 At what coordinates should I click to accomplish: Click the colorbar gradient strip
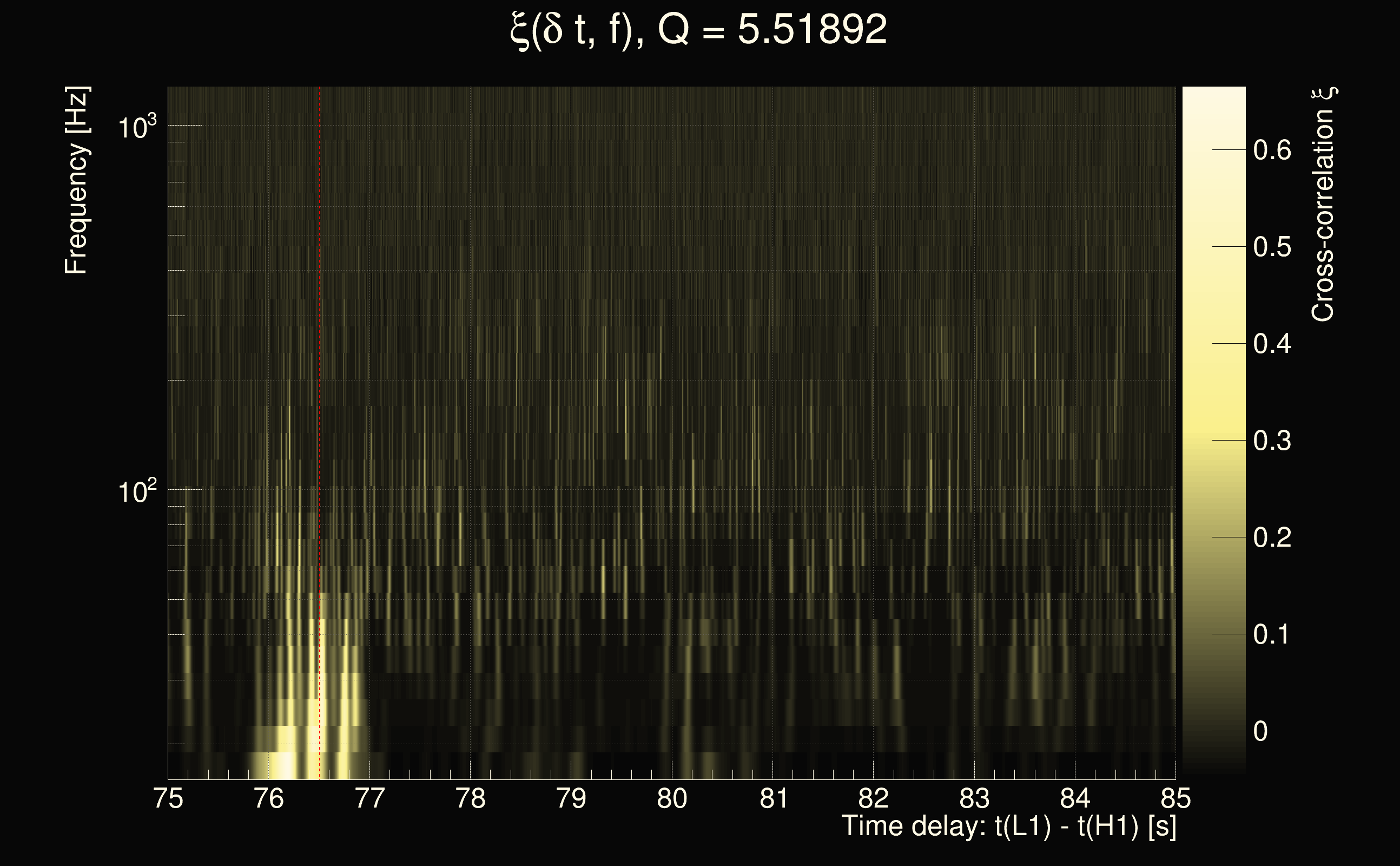[x=1213, y=430]
